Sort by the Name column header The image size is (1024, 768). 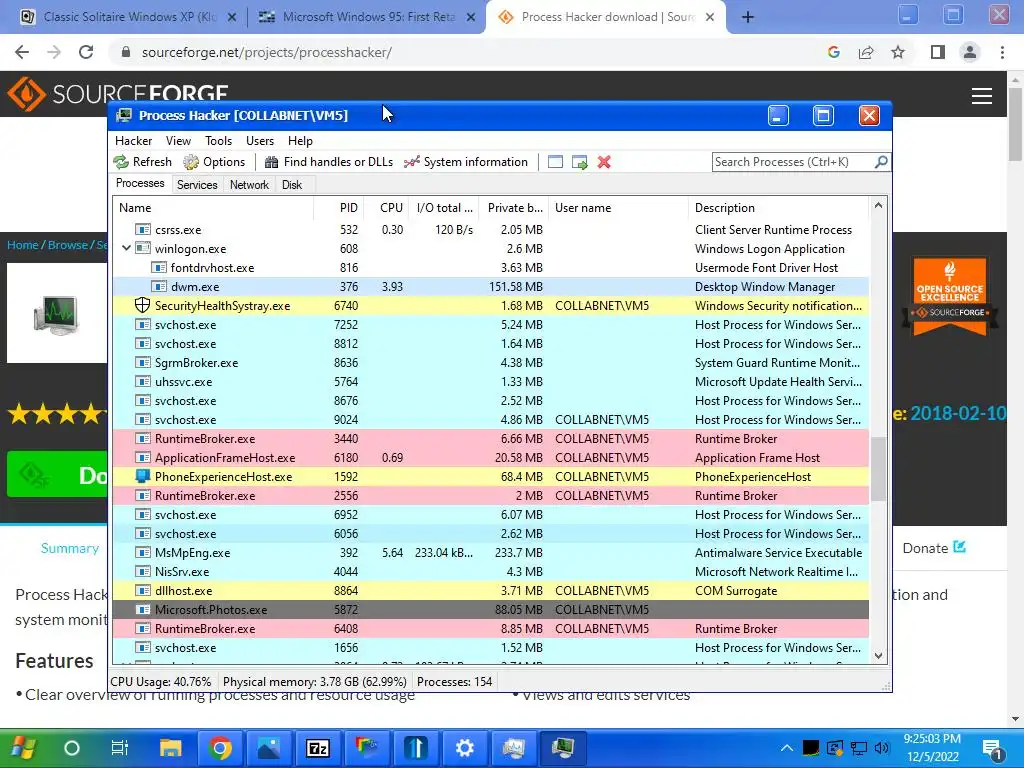point(213,208)
